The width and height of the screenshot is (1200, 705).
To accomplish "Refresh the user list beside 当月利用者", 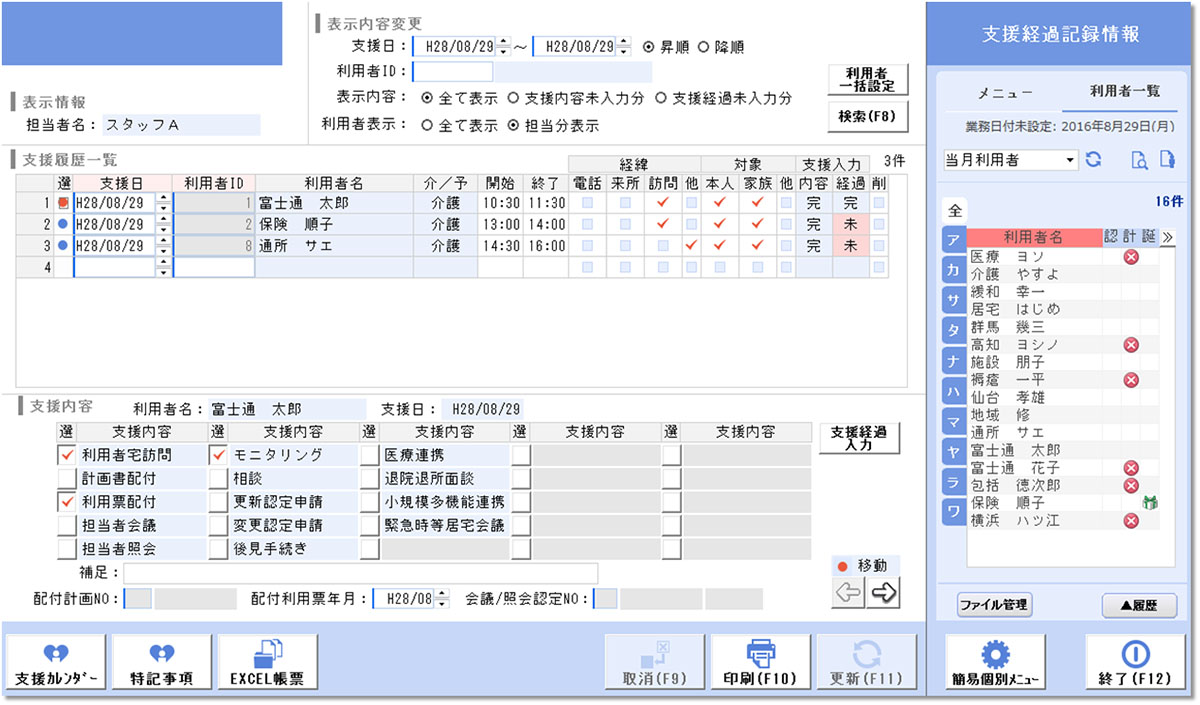I will click(1094, 160).
